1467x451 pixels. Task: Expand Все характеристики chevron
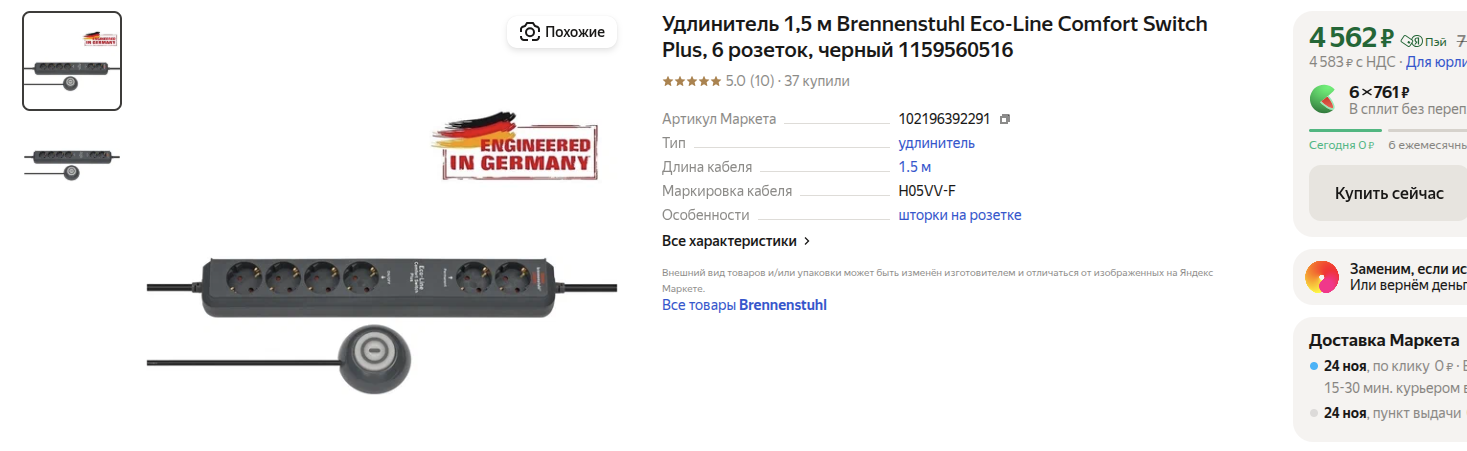pos(807,241)
